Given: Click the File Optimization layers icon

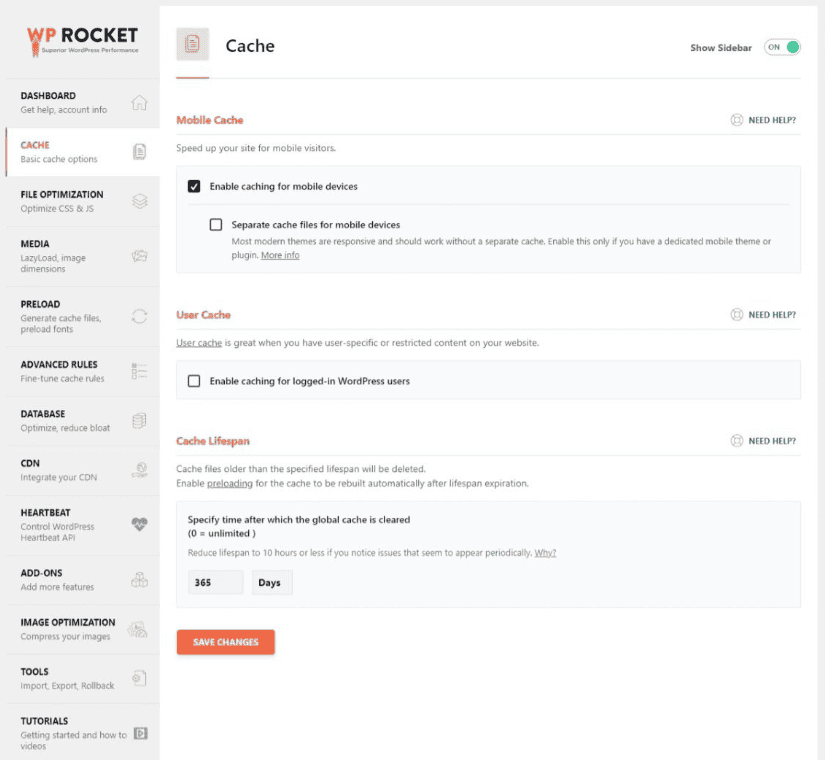Looking at the screenshot, I should coord(139,201).
